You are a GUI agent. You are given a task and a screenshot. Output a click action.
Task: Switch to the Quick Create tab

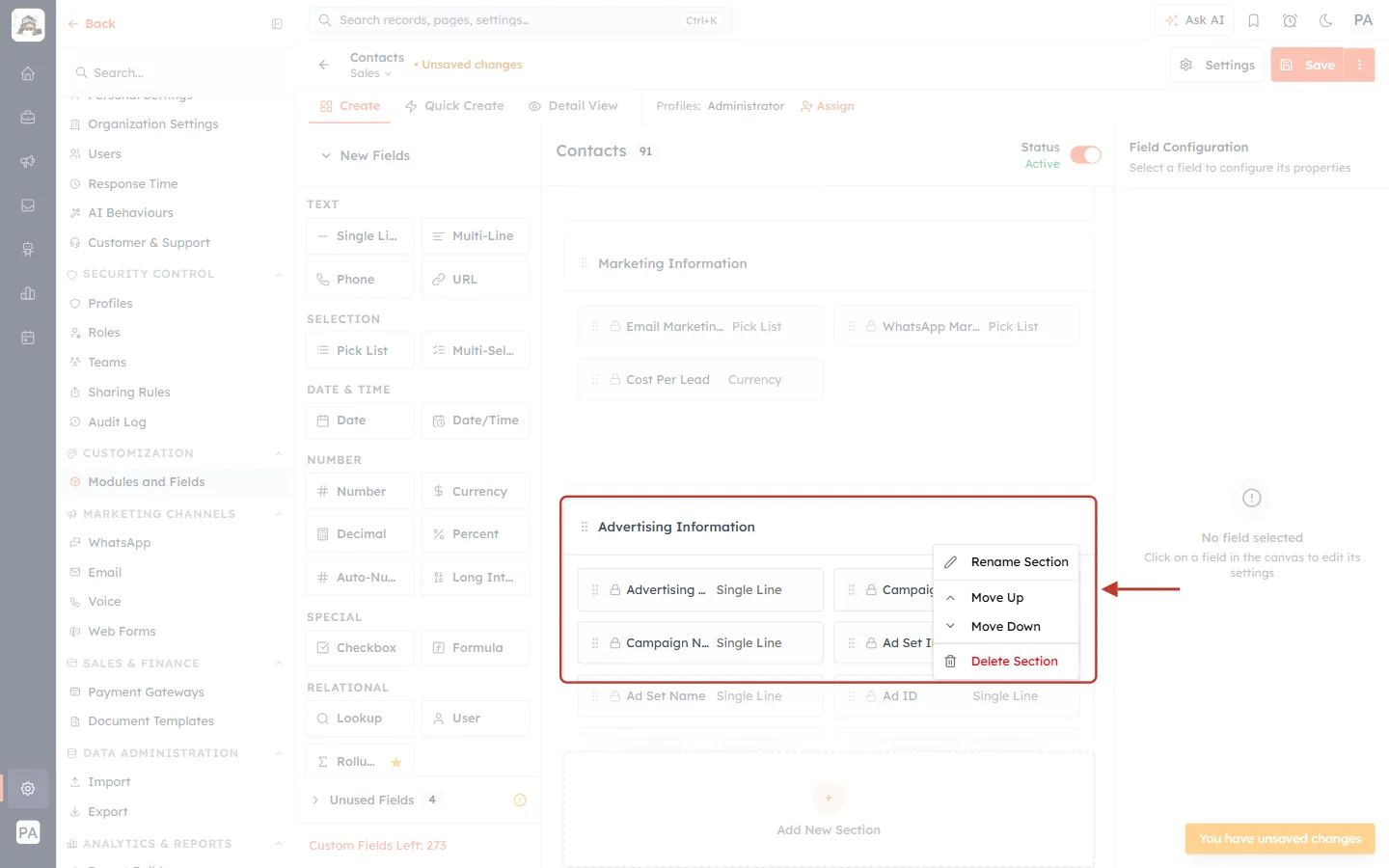[x=454, y=106]
